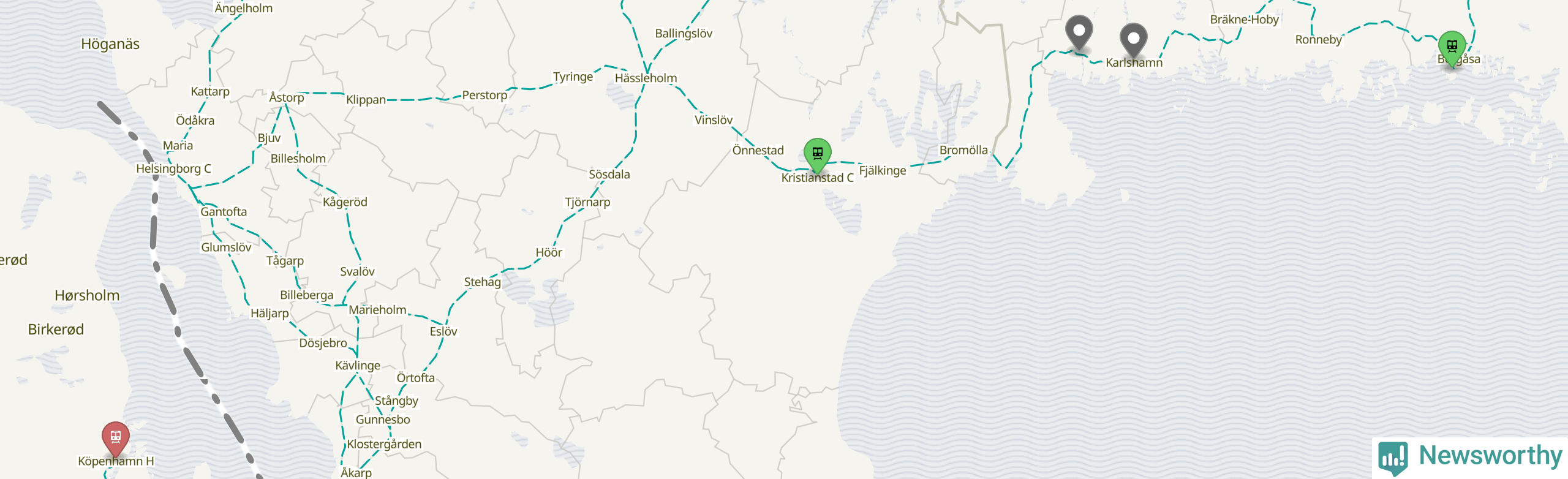Select the Tyringe station label

573,77
